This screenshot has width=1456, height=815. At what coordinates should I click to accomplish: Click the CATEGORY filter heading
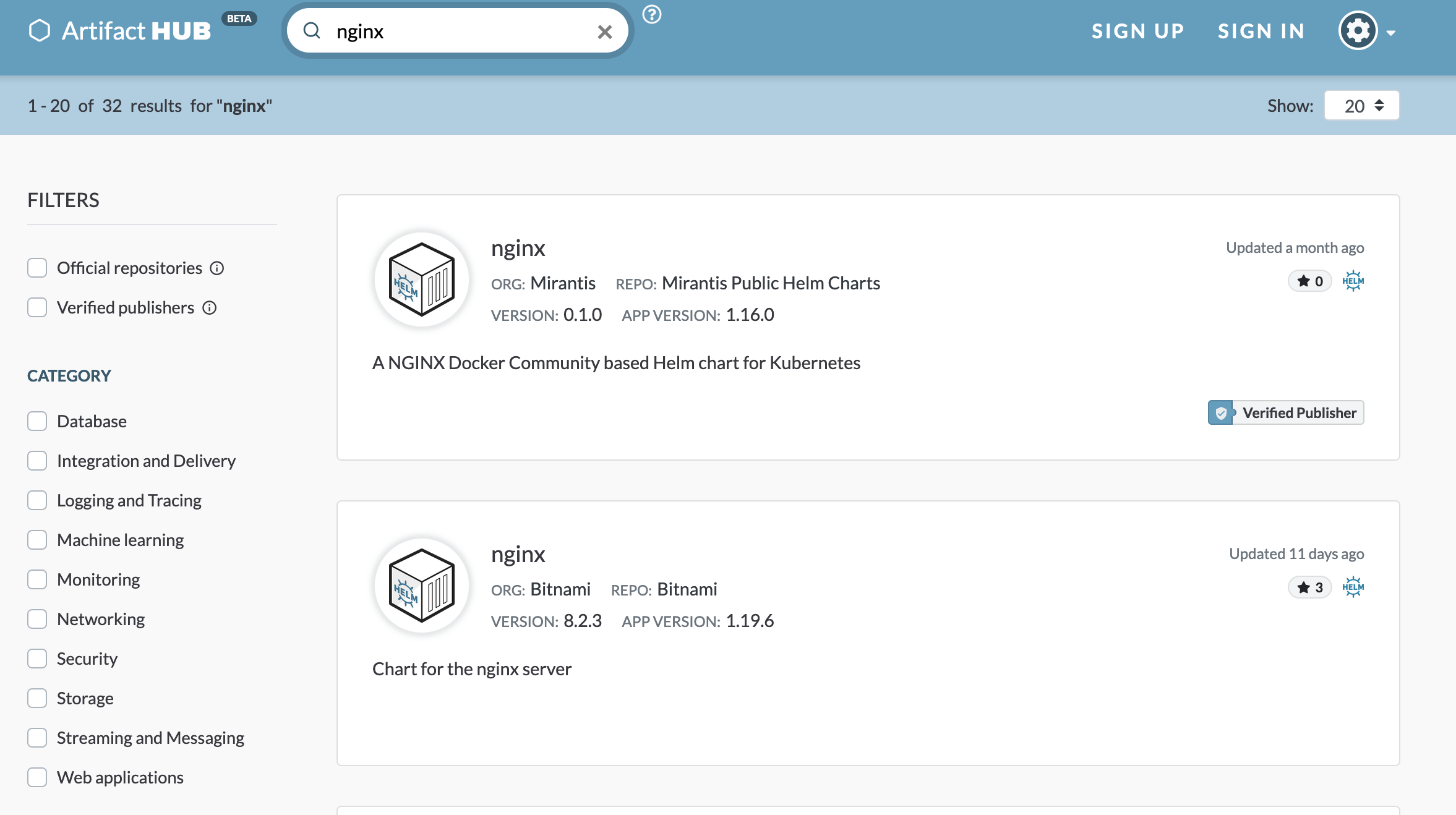(x=69, y=376)
